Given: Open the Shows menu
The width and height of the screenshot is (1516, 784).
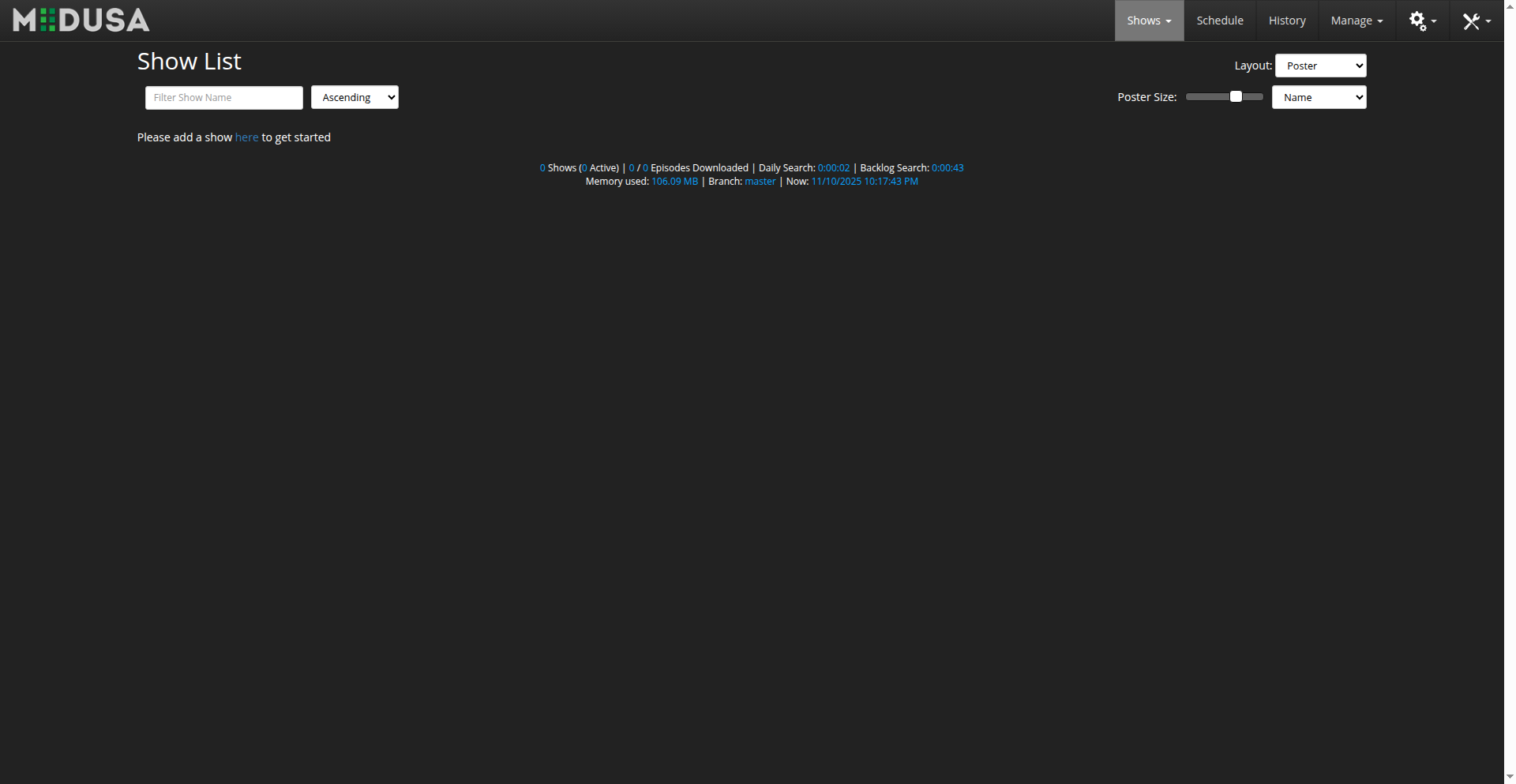Looking at the screenshot, I should click(x=1148, y=21).
